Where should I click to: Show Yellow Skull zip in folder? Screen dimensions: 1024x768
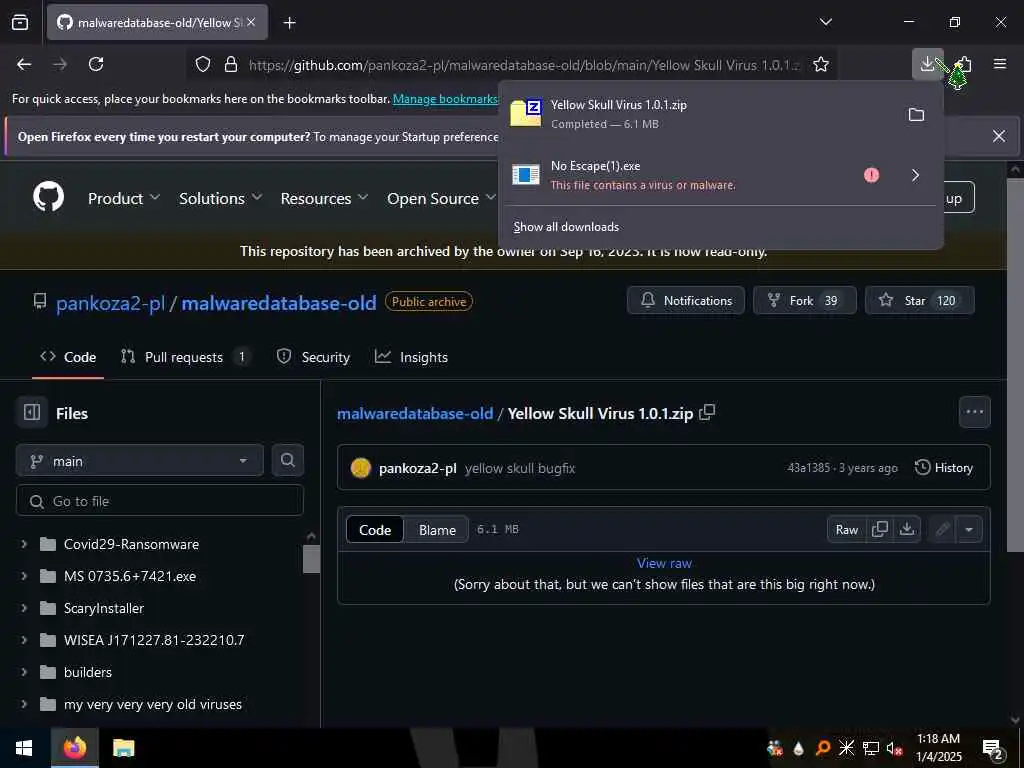[916, 114]
